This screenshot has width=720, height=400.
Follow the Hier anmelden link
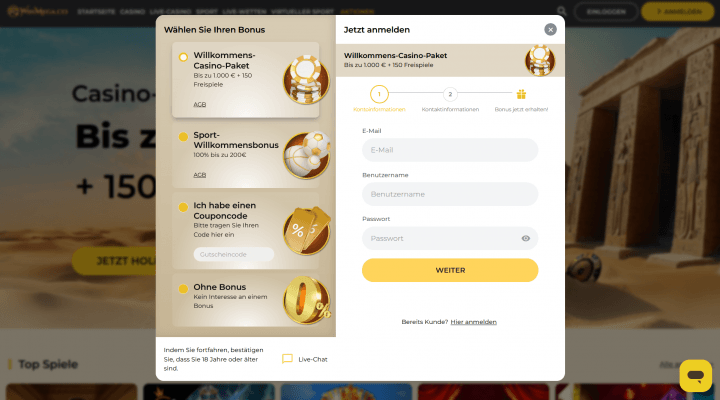click(473, 322)
